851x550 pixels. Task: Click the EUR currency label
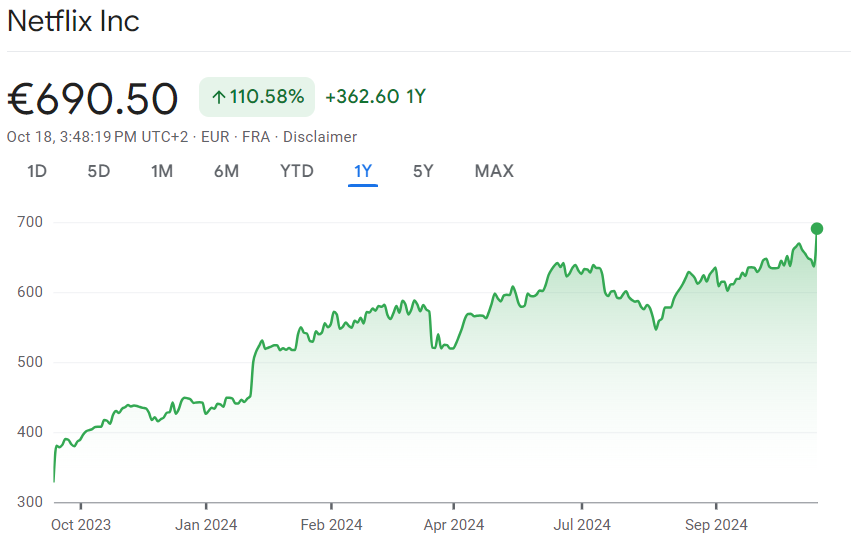[x=215, y=137]
